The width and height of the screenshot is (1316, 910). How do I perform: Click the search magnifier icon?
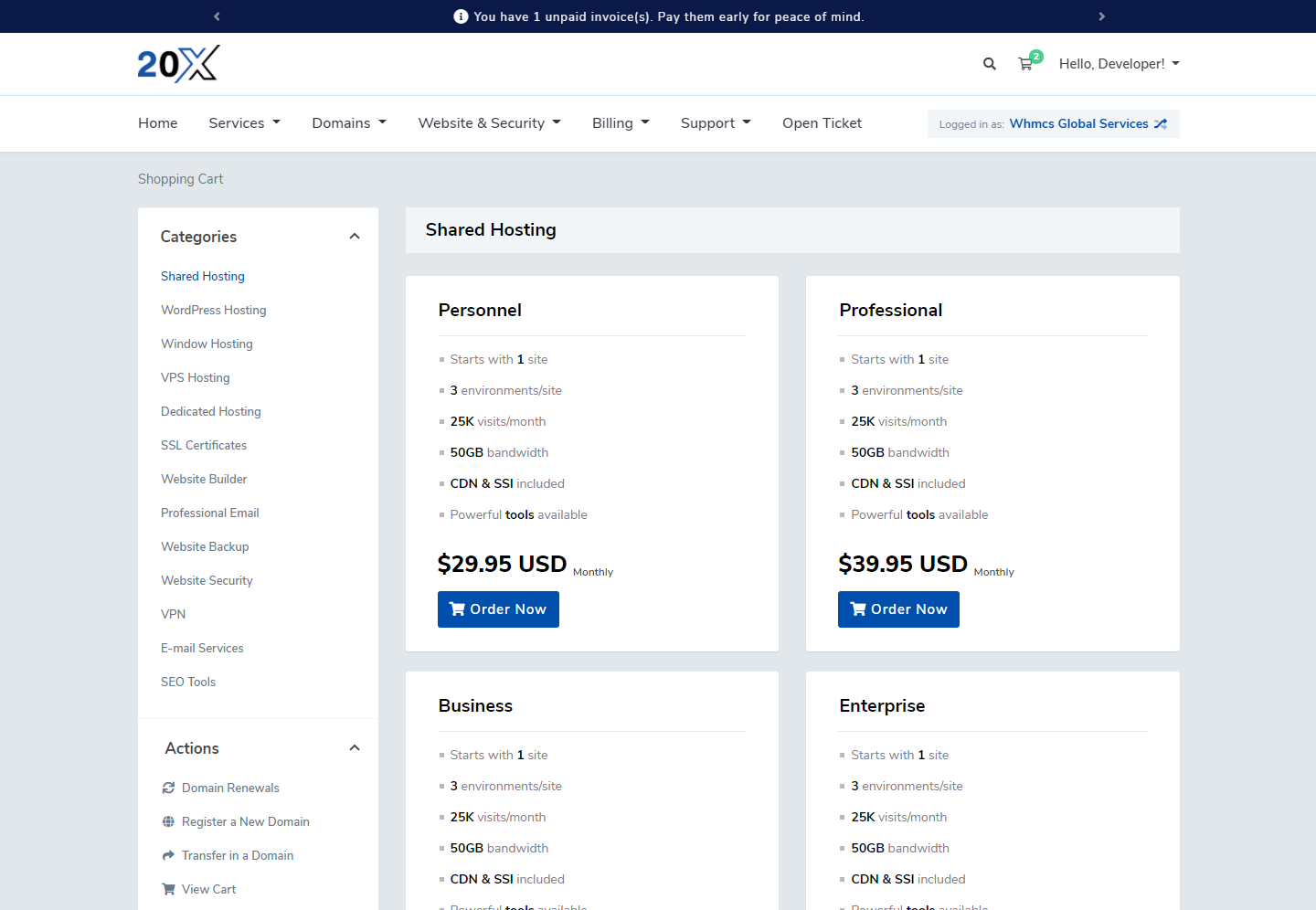[989, 64]
